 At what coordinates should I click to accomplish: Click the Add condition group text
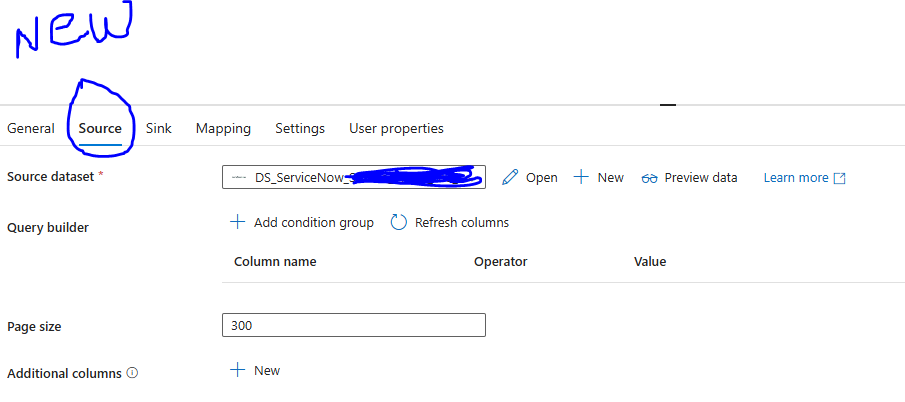pyautogui.click(x=314, y=223)
